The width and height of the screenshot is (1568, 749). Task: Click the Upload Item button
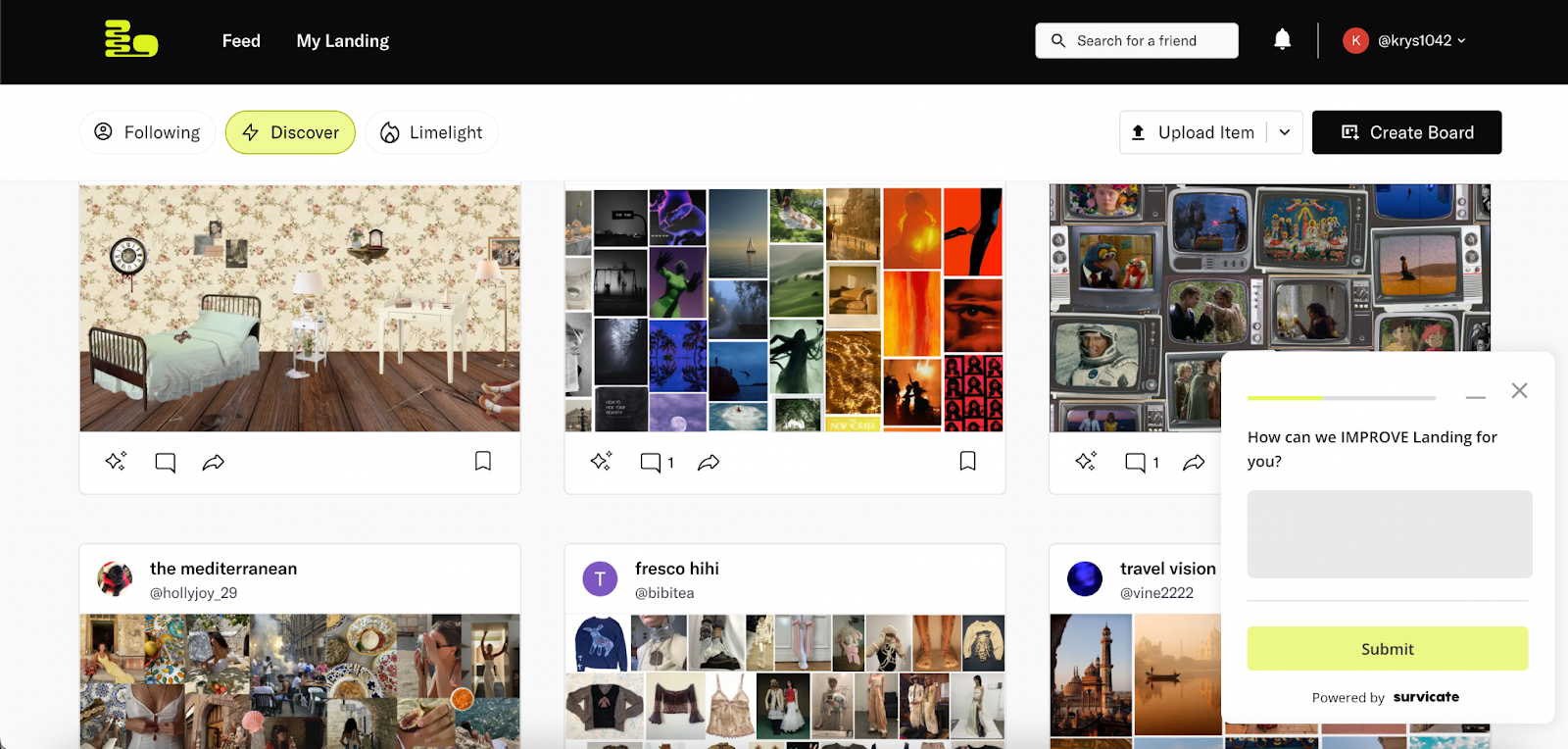tap(1194, 132)
